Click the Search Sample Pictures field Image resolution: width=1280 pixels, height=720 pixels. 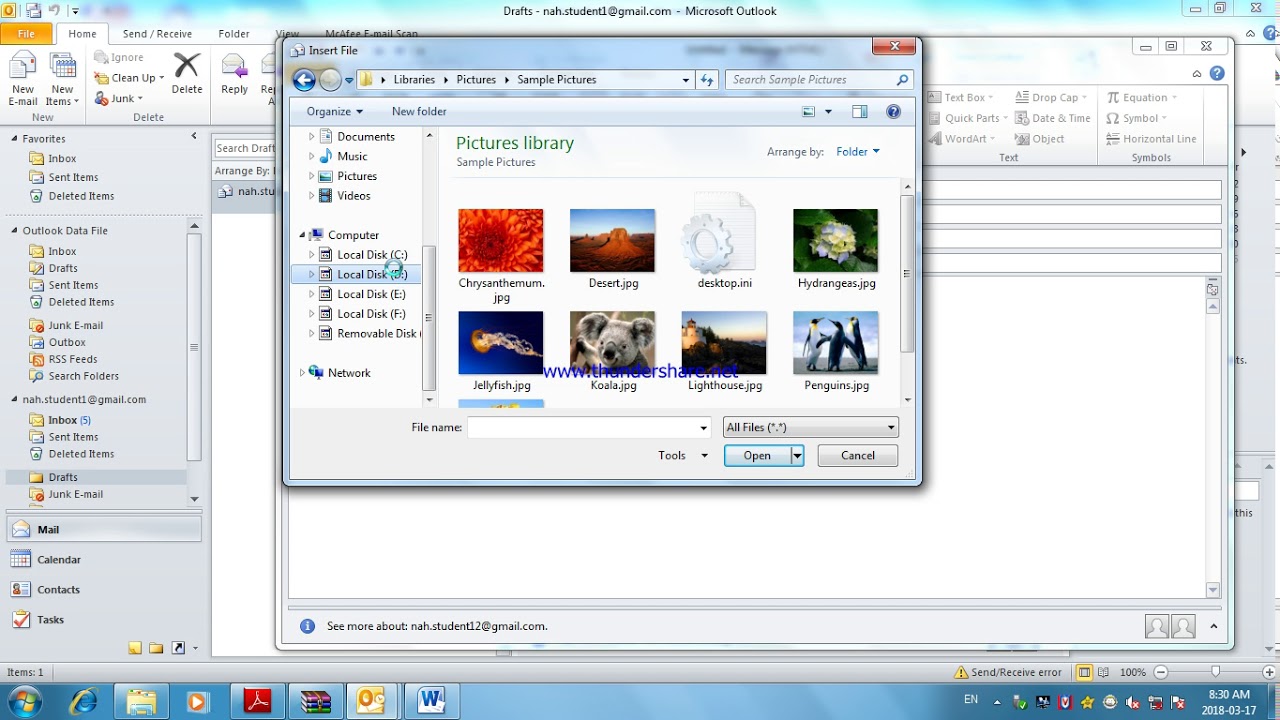(x=808, y=80)
